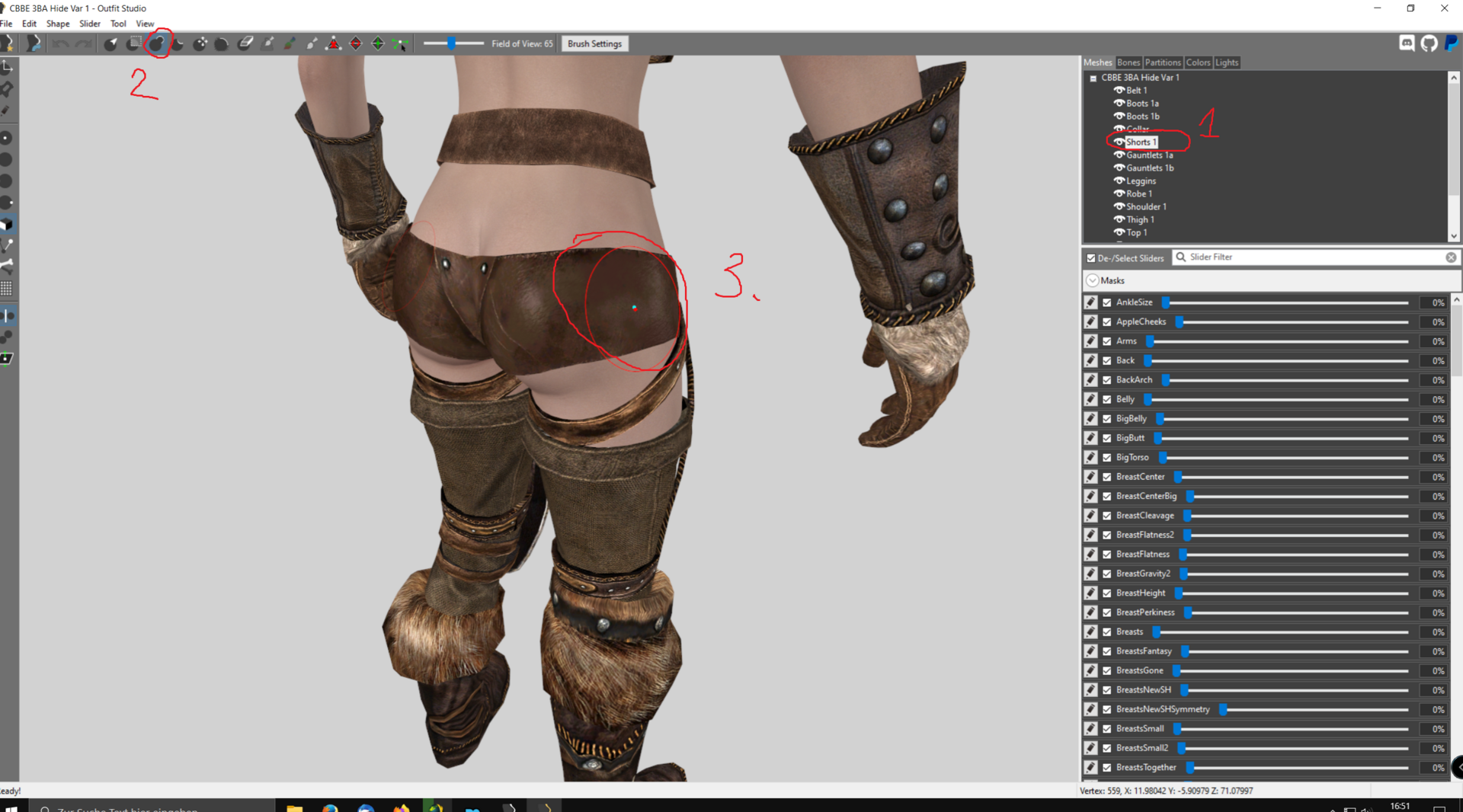Click the Undo arrow in toolbar

[x=60, y=43]
